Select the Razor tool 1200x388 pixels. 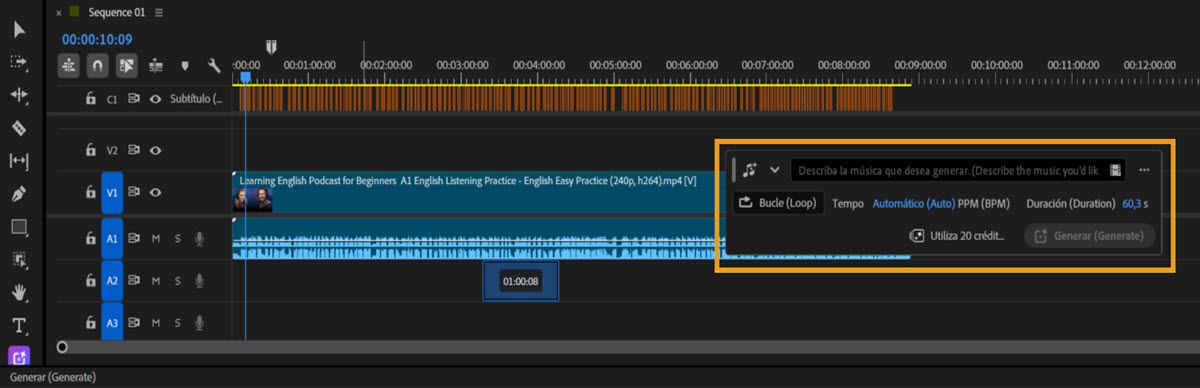point(19,128)
